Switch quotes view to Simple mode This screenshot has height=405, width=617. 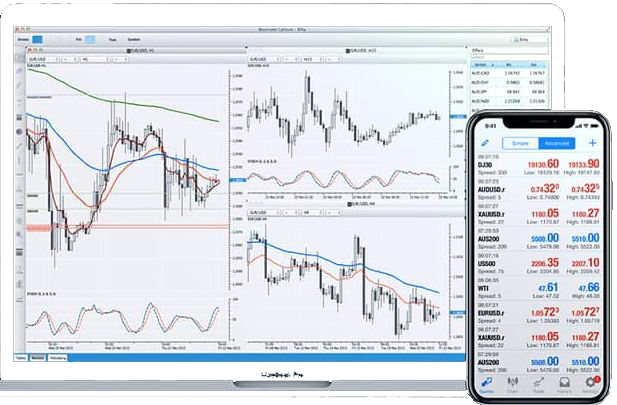click(520, 143)
